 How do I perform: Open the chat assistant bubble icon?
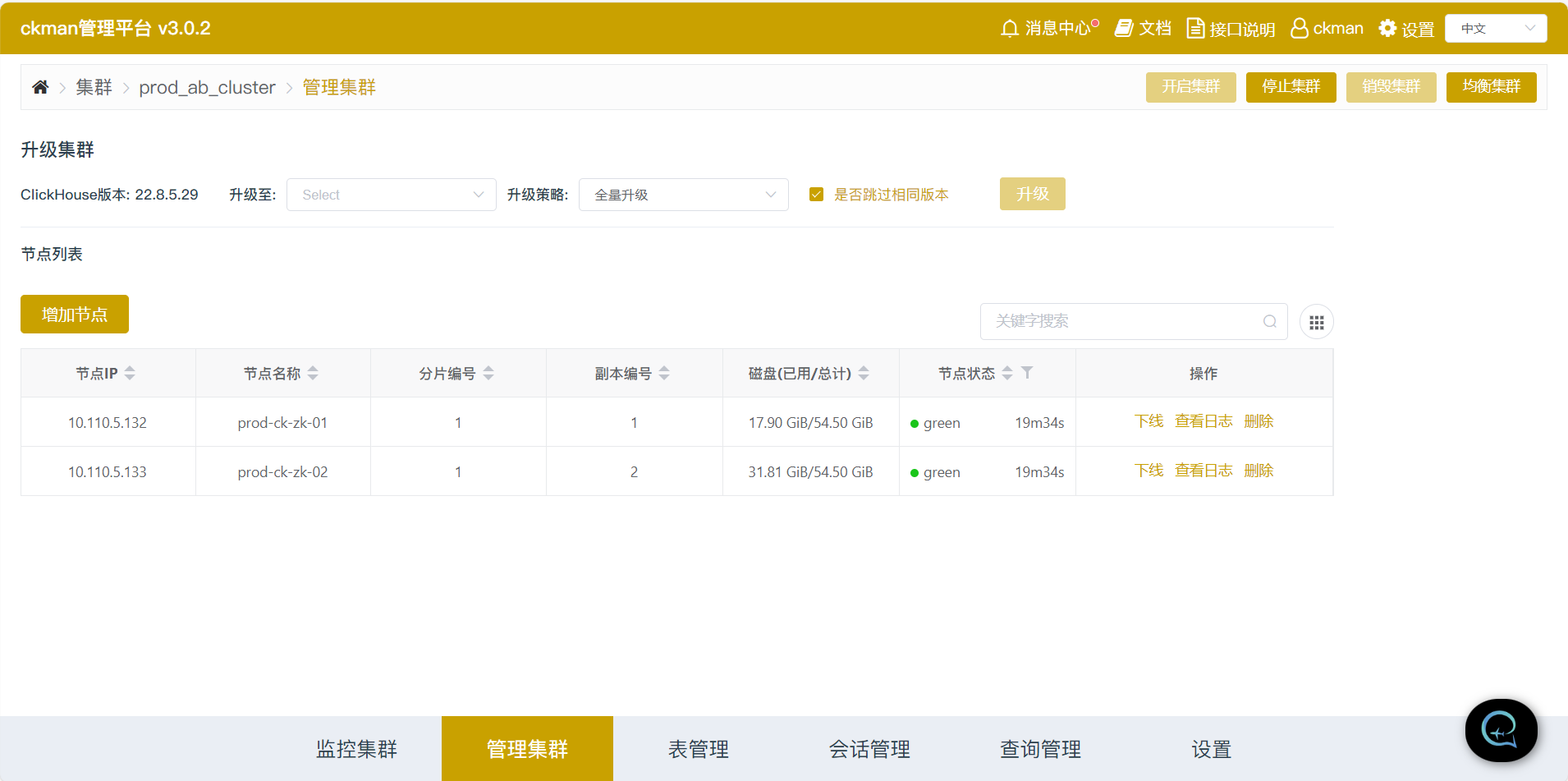[x=1501, y=730]
